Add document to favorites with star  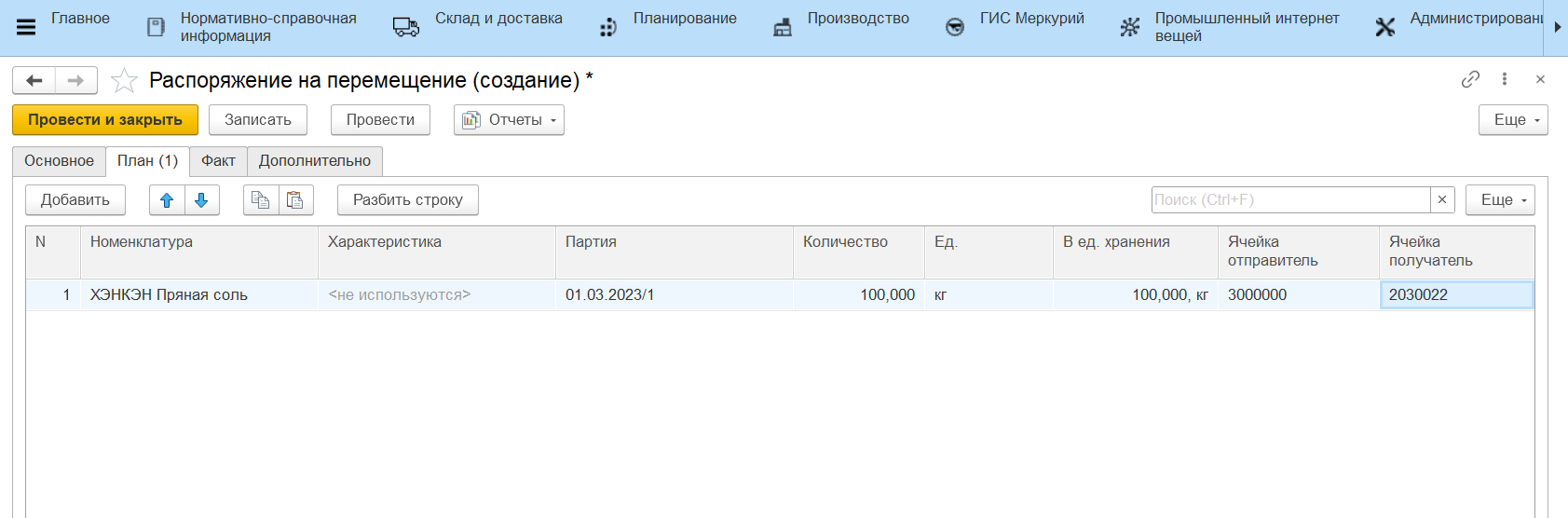124,81
